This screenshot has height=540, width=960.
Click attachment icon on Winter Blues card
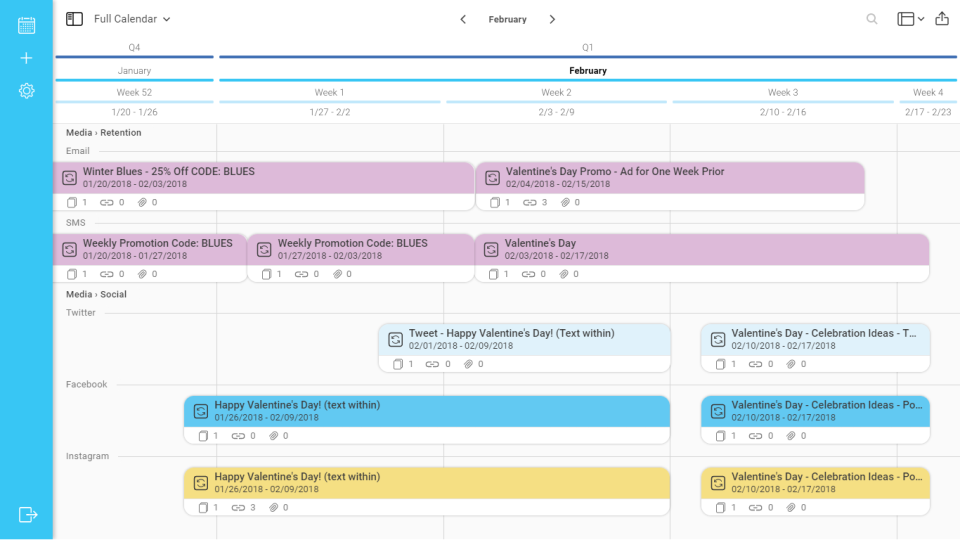(x=142, y=203)
